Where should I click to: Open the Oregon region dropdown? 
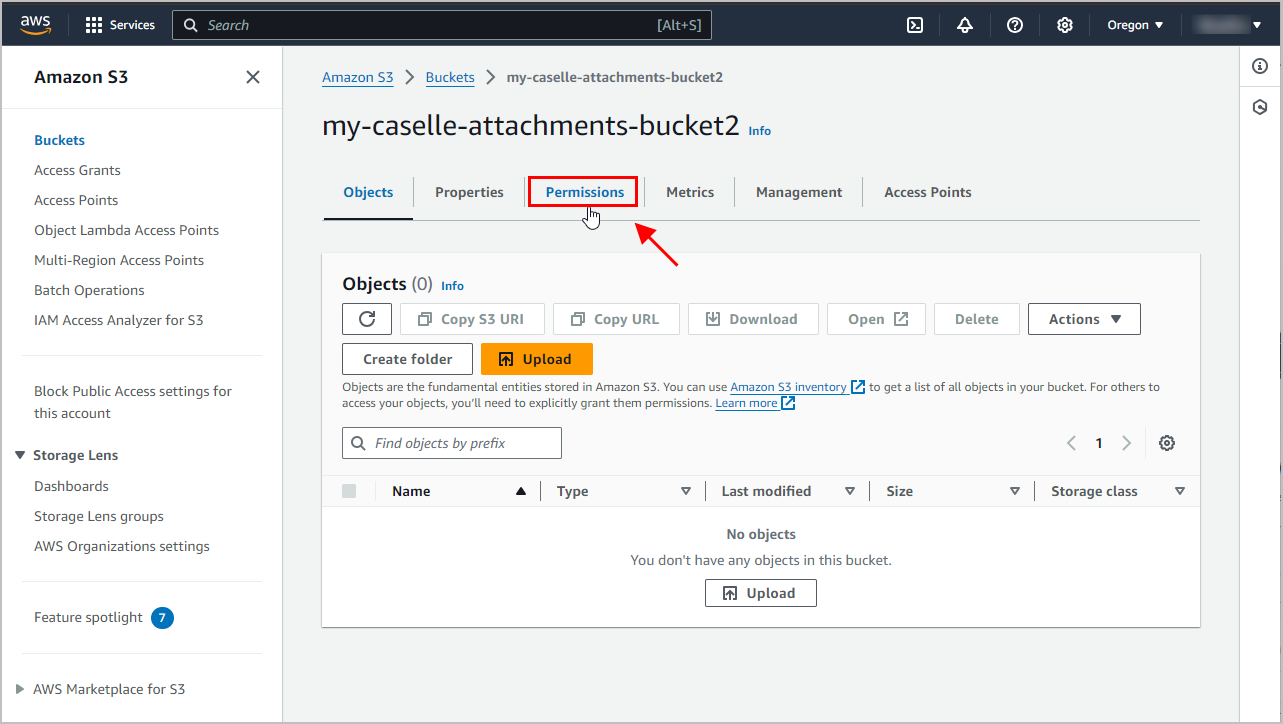click(x=1135, y=25)
